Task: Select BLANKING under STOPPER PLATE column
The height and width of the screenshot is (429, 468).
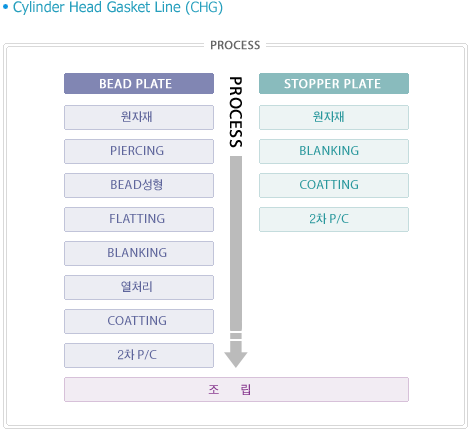Action: click(334, 151)
